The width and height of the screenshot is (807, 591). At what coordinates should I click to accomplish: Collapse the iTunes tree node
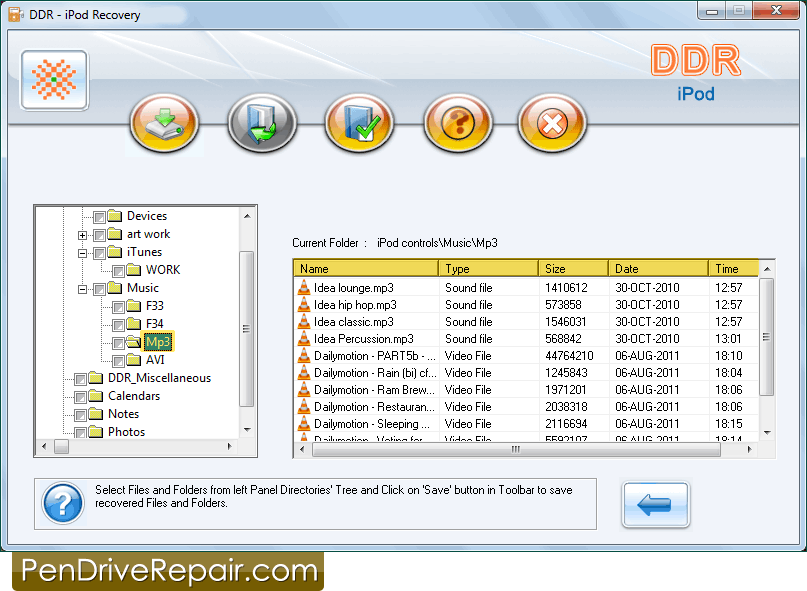click(x=82, y=253)
